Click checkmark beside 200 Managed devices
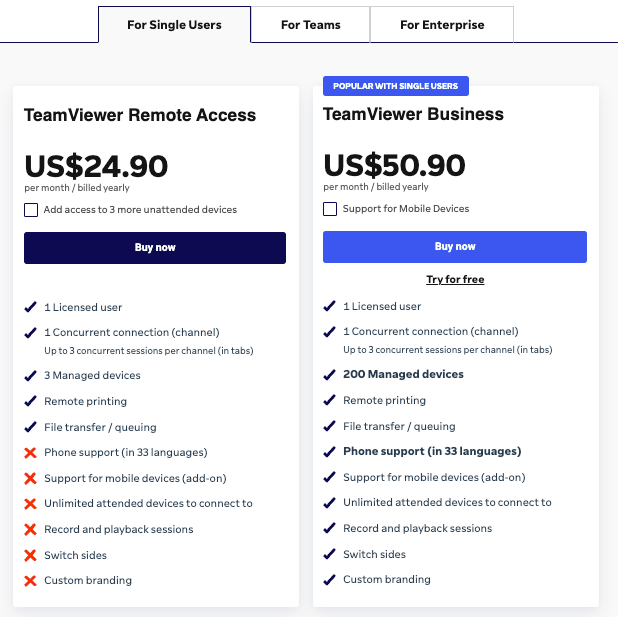 click(x=330, y=374)
